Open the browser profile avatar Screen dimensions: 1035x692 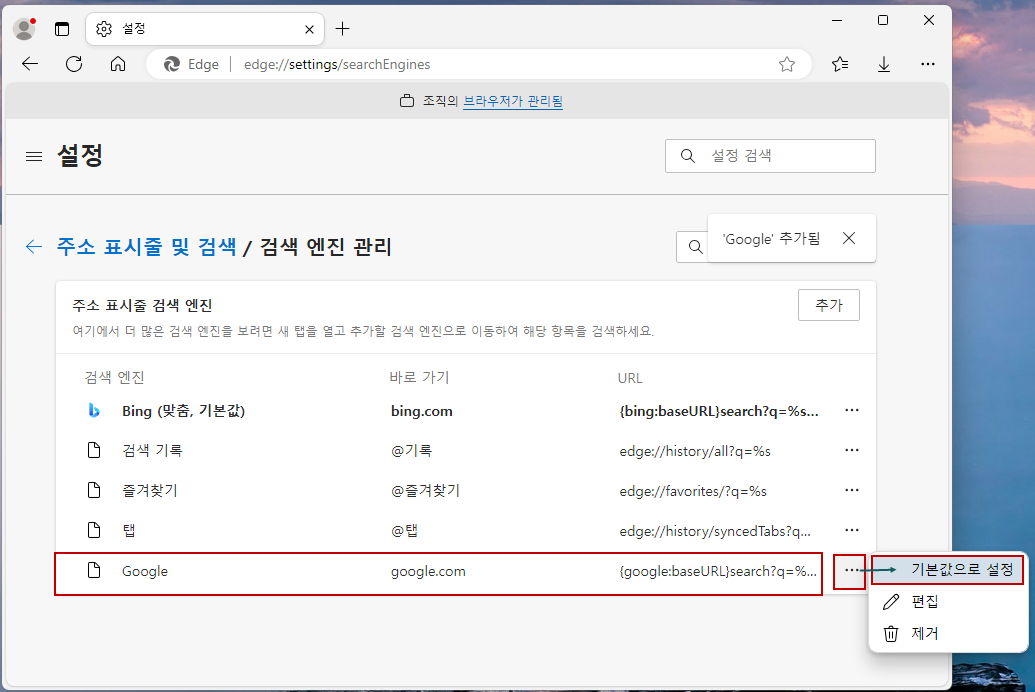pos(24,28)
